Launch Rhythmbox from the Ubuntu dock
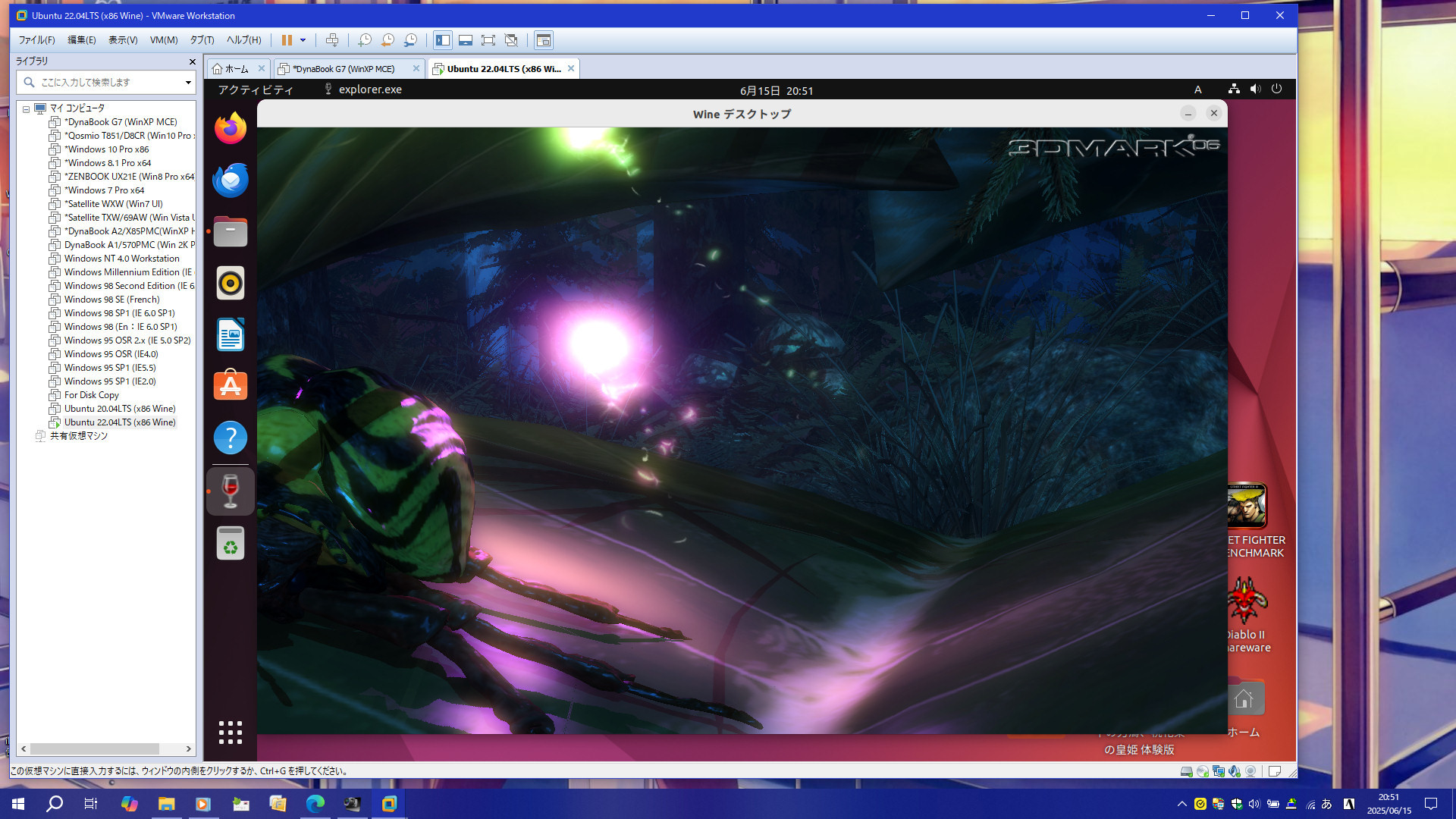1456x819 pixels. [231, 283]
